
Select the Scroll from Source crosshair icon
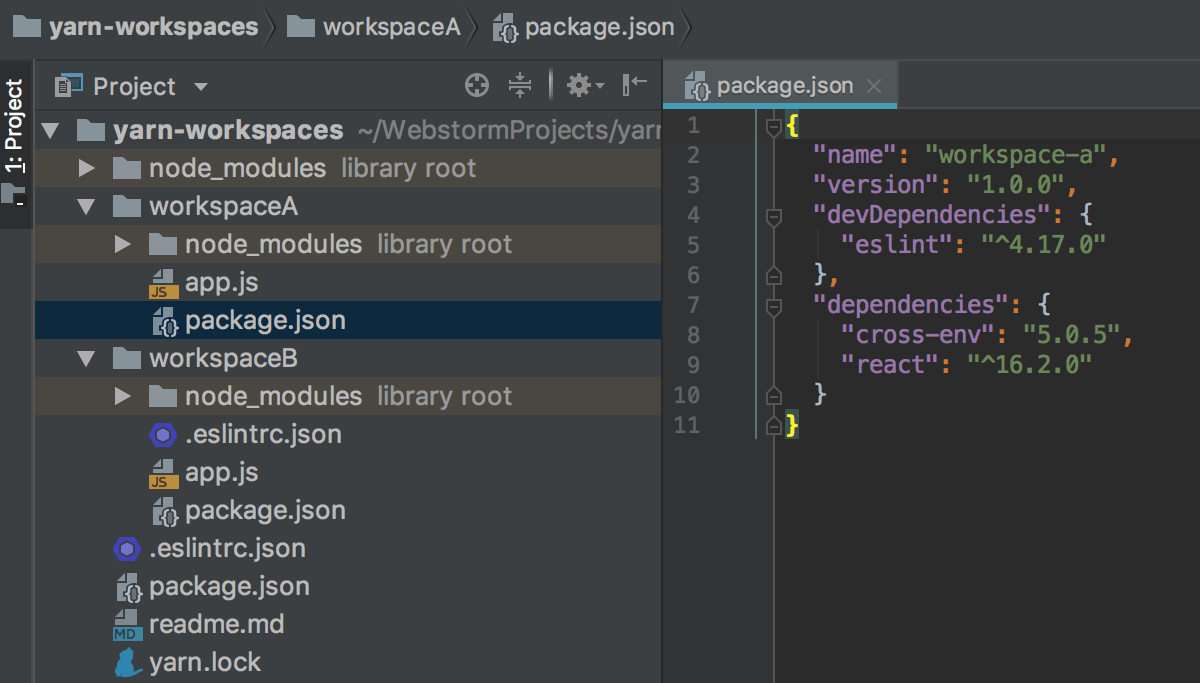(x=477, y=85)
